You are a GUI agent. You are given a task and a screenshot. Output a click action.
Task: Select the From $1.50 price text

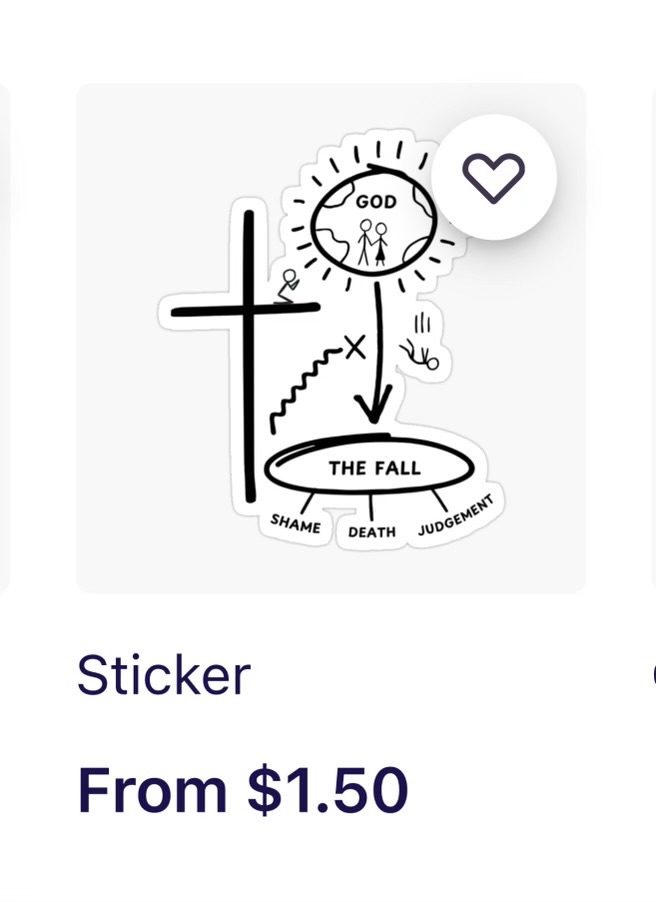(x=243, y=789)
